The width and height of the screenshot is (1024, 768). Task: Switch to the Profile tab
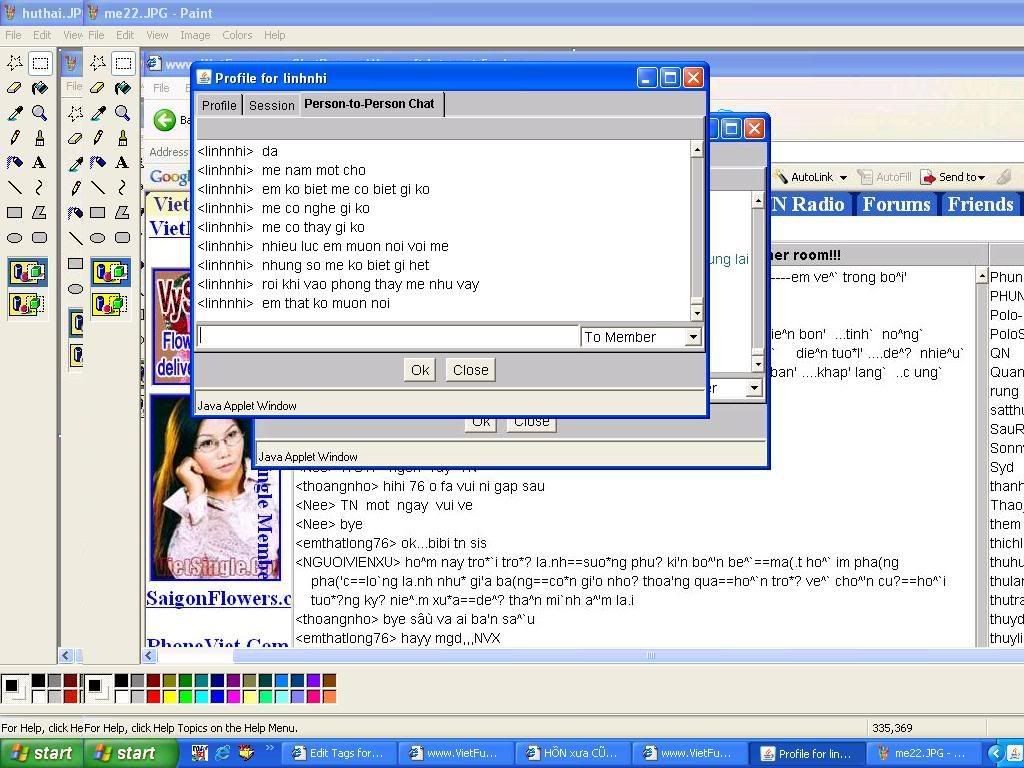219,105
